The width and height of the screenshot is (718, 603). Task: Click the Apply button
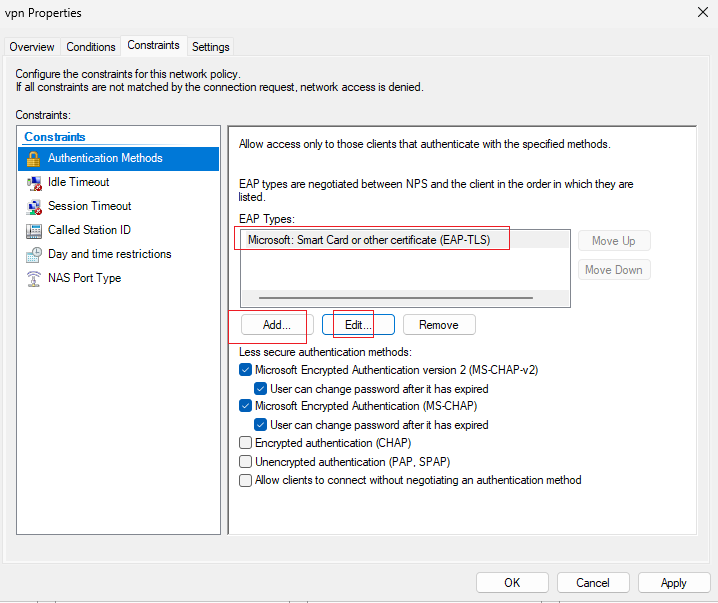674,583
